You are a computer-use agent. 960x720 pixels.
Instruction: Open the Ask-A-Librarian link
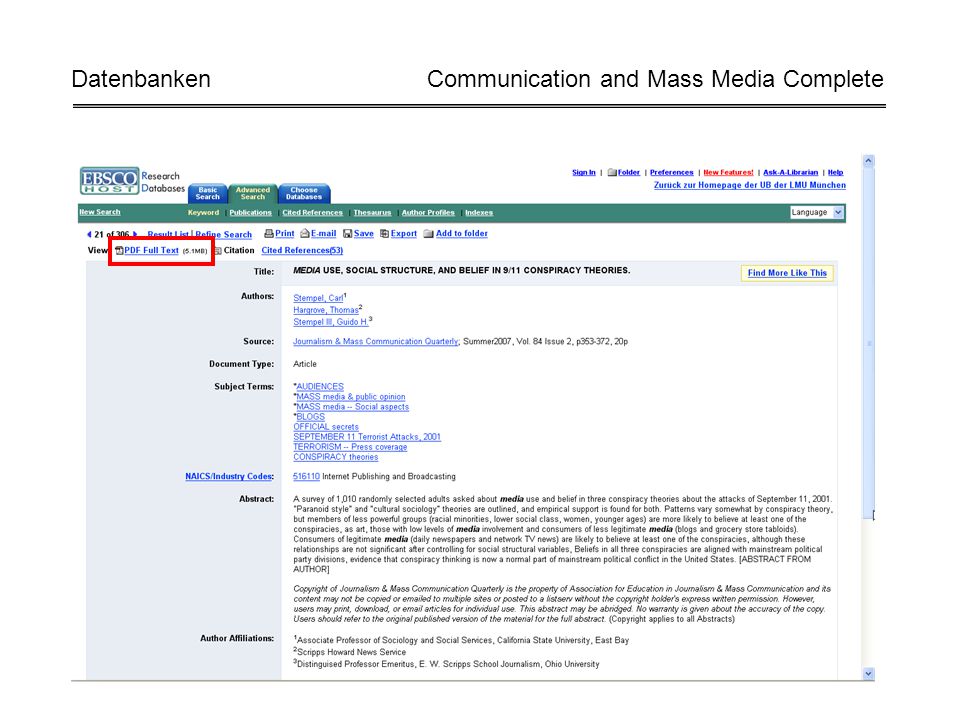coord(790,173)
